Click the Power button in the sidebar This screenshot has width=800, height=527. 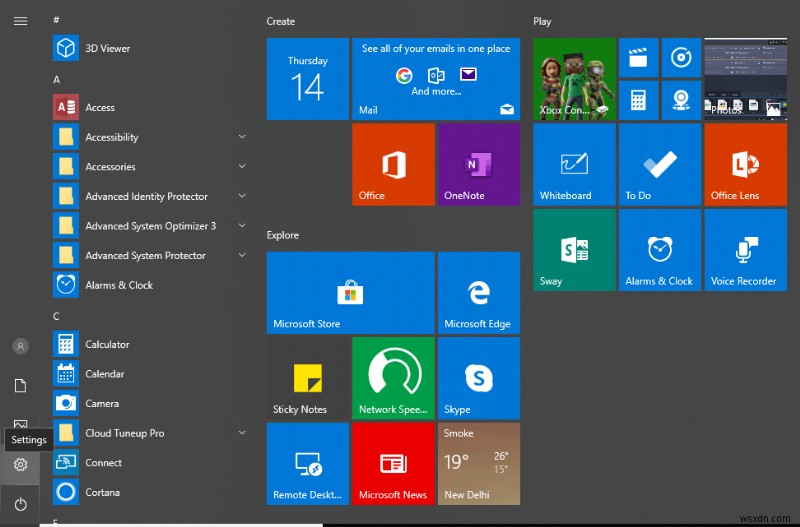pos(20,504)
